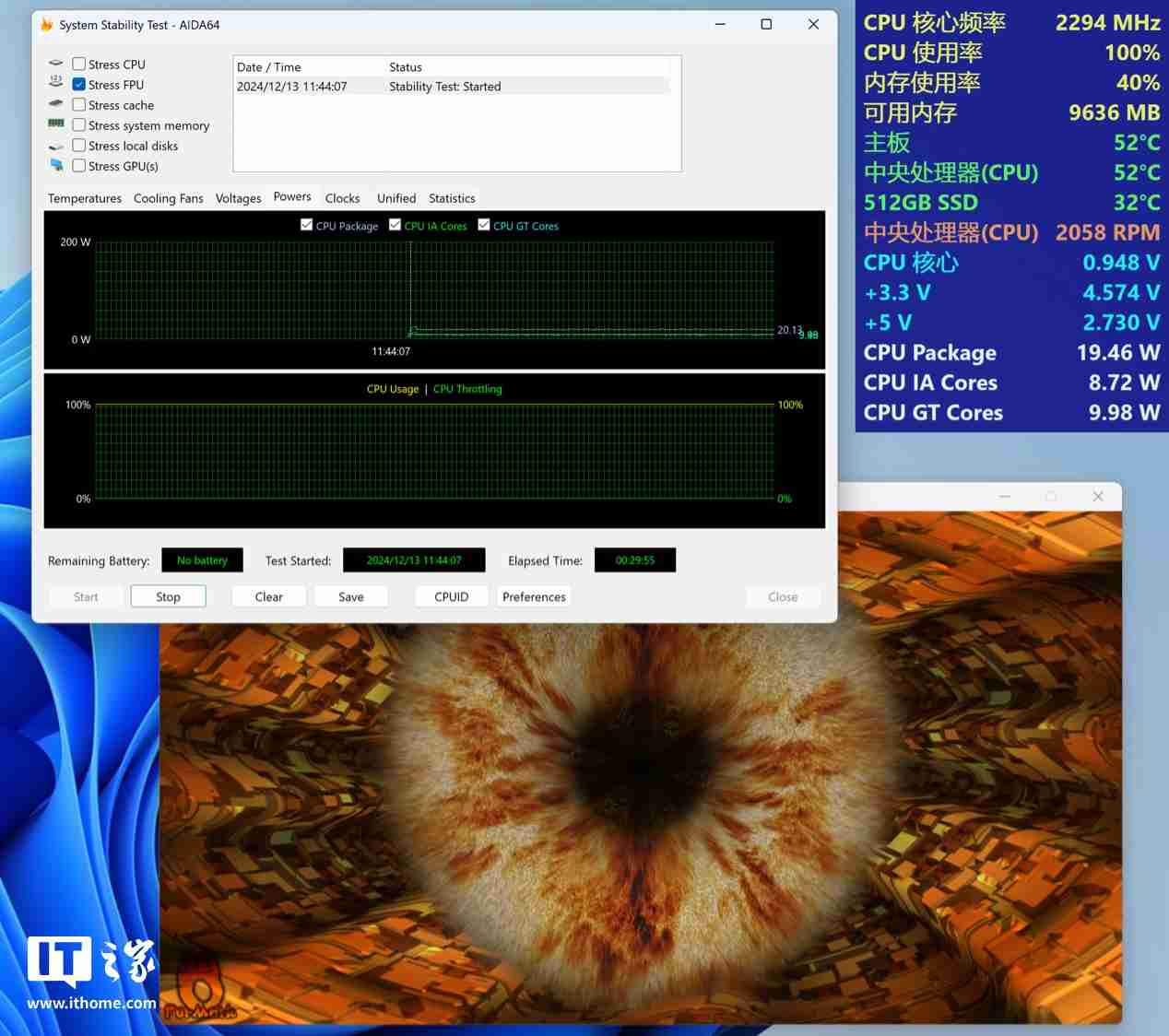
Task: Hide CPU GT Cores from the graph
Action: [x=484, y=225]
